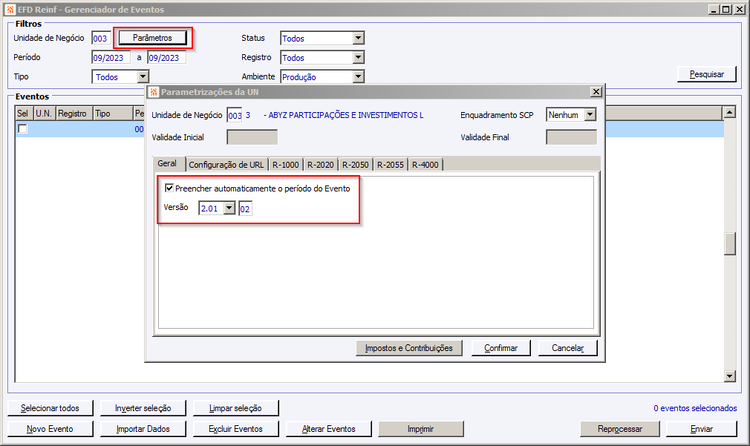Click Limpar seleção button
Viewport: 750px width, 446px height.
[236, 408]
